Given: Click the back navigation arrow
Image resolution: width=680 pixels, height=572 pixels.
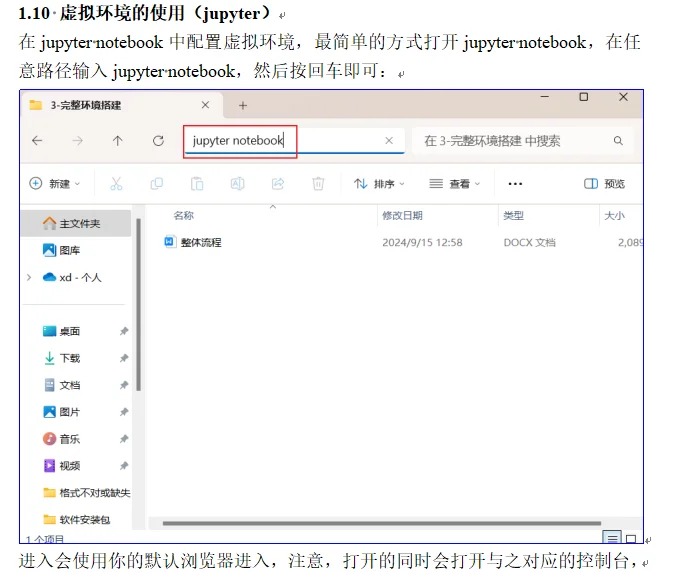Looking at the screenshot, I should 37,141.
